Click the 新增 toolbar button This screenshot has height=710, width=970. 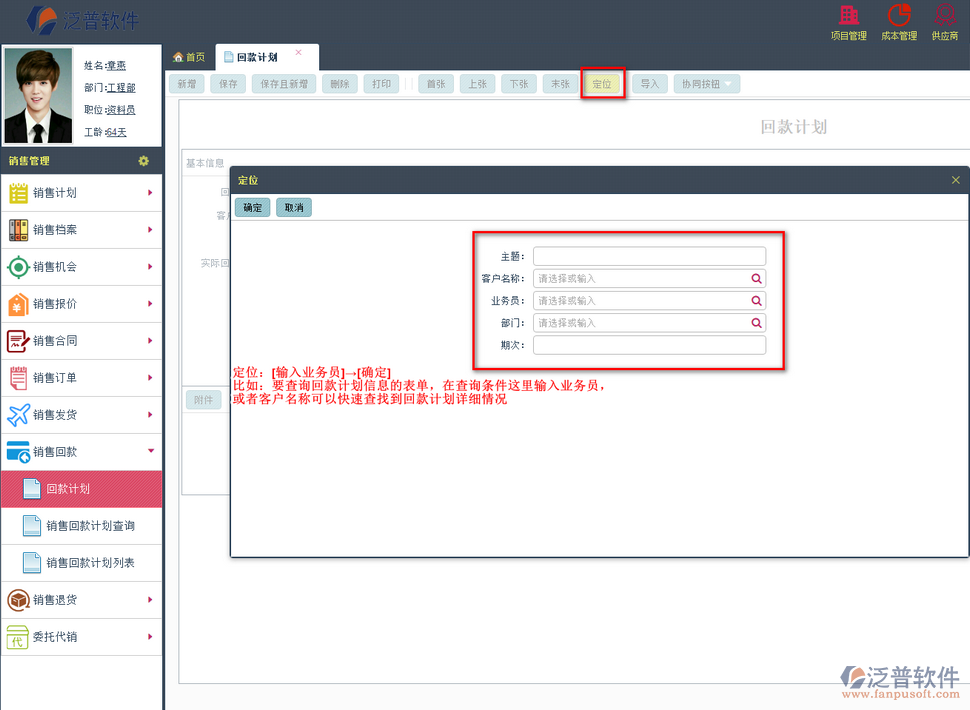[x=187, y=84]
